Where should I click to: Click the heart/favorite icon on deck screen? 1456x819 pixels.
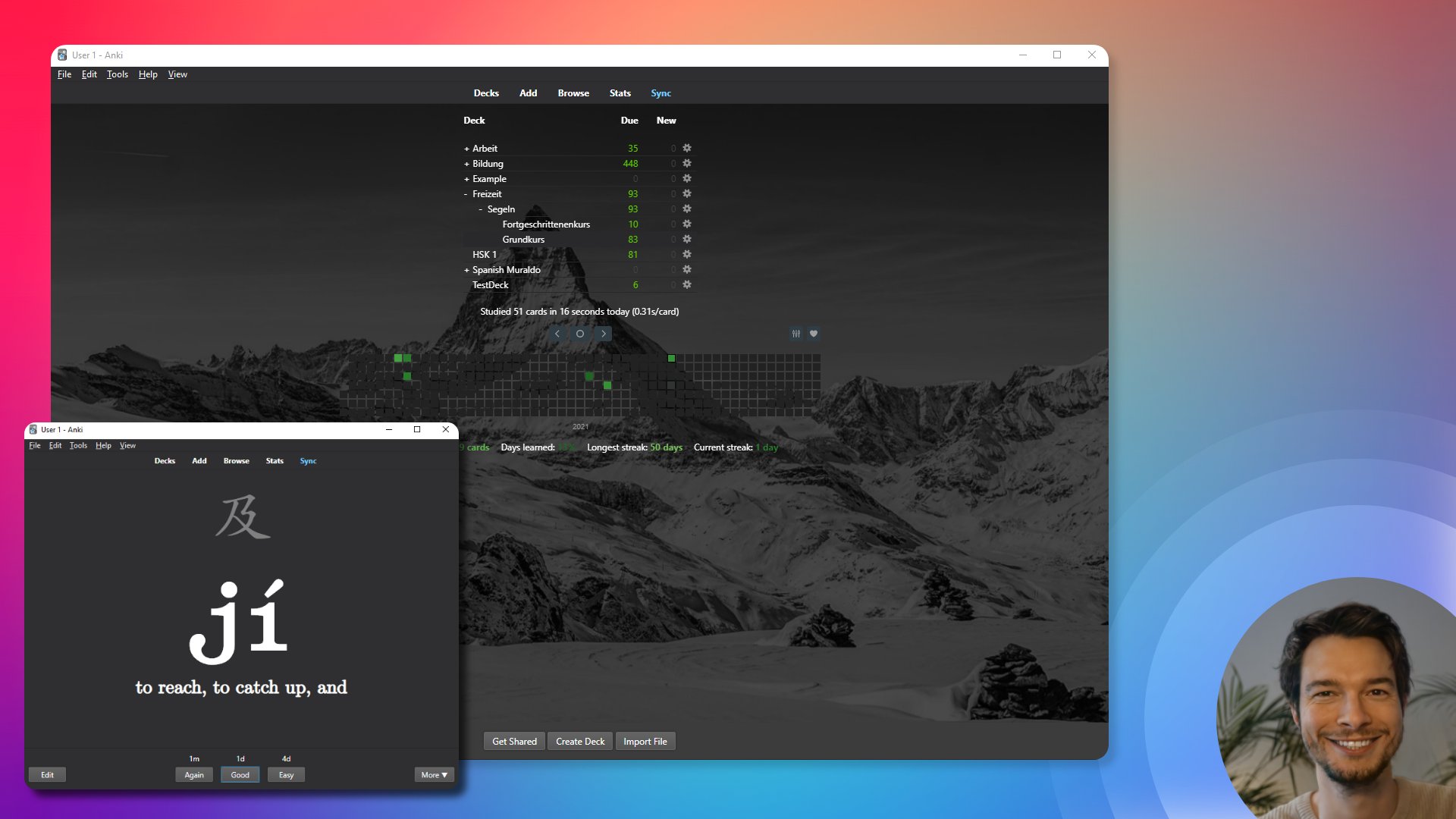pos(812,333)
